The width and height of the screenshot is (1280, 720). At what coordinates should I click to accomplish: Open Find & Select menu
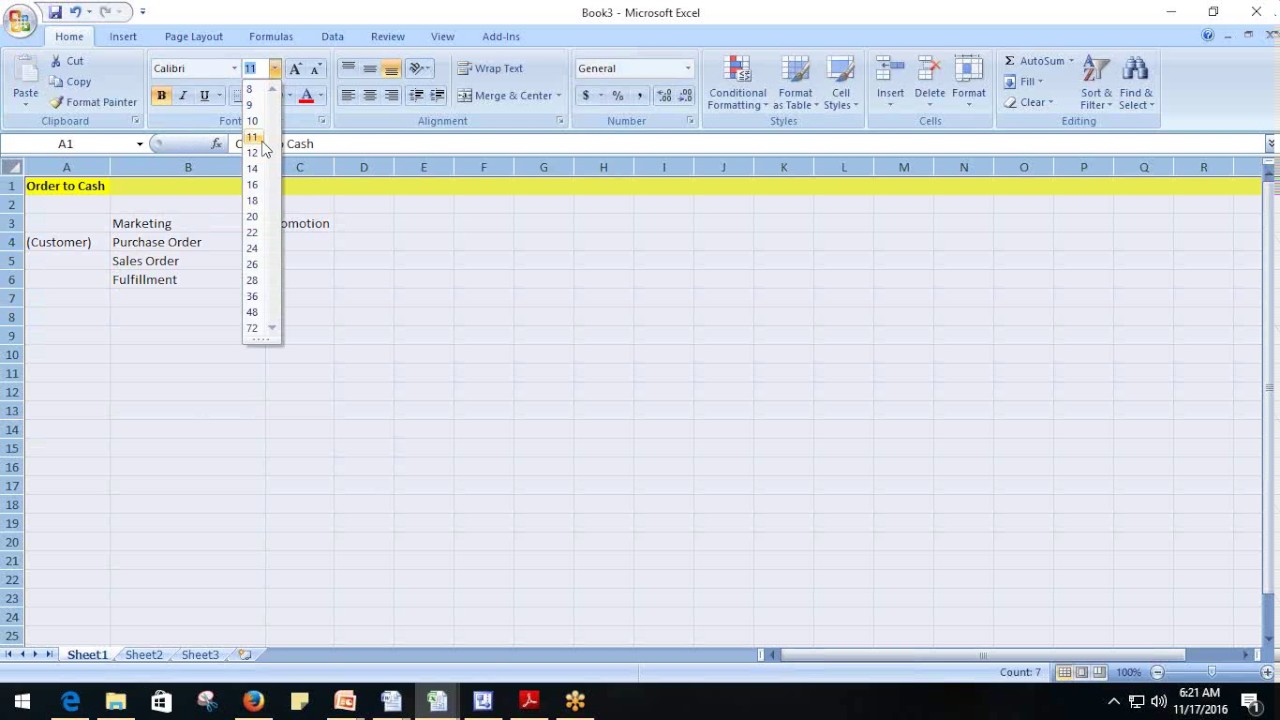click(x=1136, y=83)
